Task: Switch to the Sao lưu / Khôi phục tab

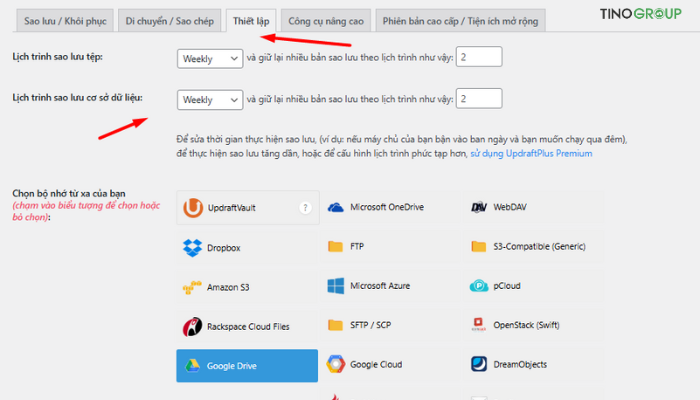Action: [65, 21]
